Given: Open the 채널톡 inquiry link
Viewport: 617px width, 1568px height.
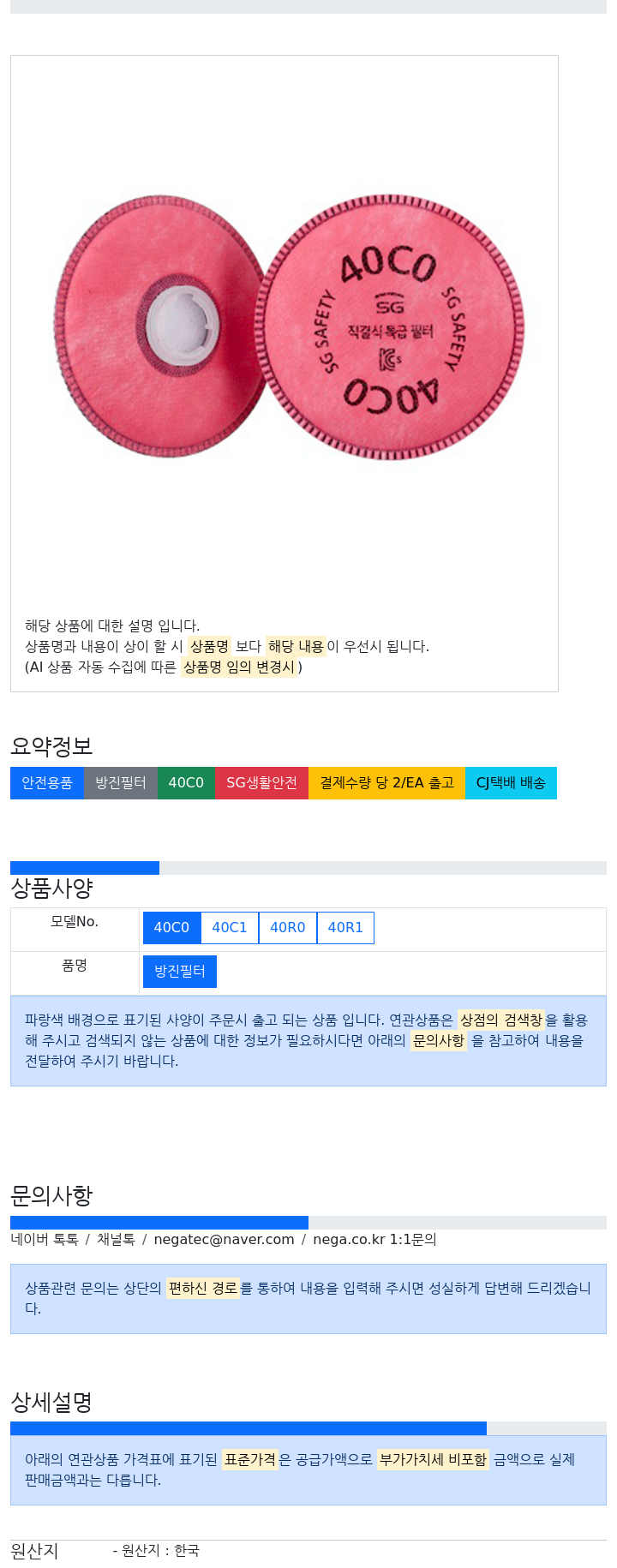Looking at the screenshot, I should (x=116, y=1240).
